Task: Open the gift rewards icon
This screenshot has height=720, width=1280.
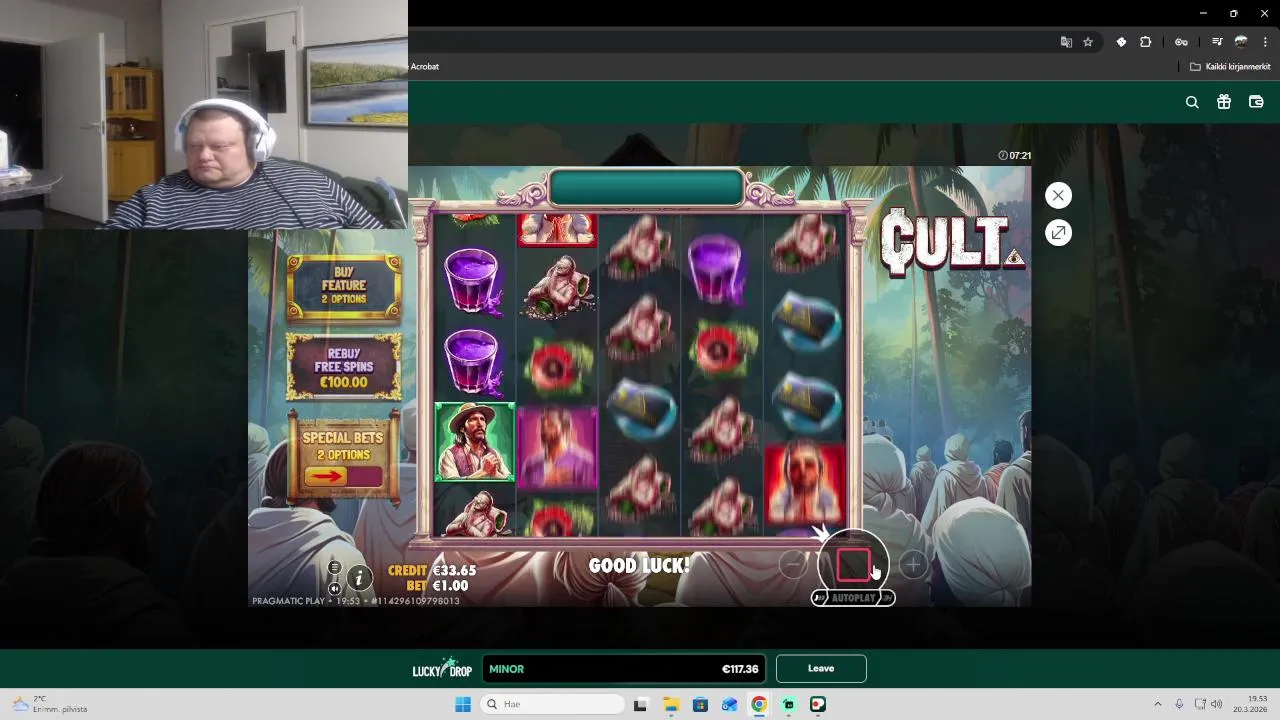Action: click(x=1224, y=102)
